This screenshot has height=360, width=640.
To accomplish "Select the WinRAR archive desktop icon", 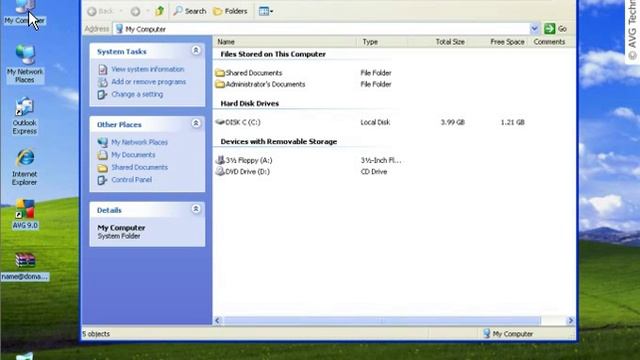I will pyautogui.click(x=25, y=267).
